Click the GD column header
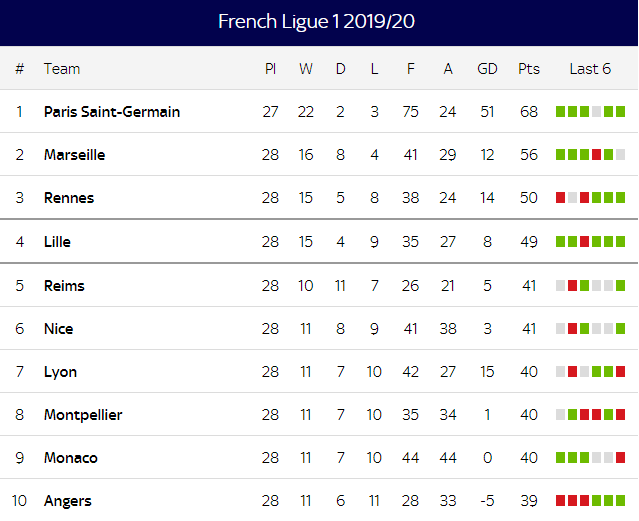This screenshot has width=639, height=521. click(x=487, y=69)
